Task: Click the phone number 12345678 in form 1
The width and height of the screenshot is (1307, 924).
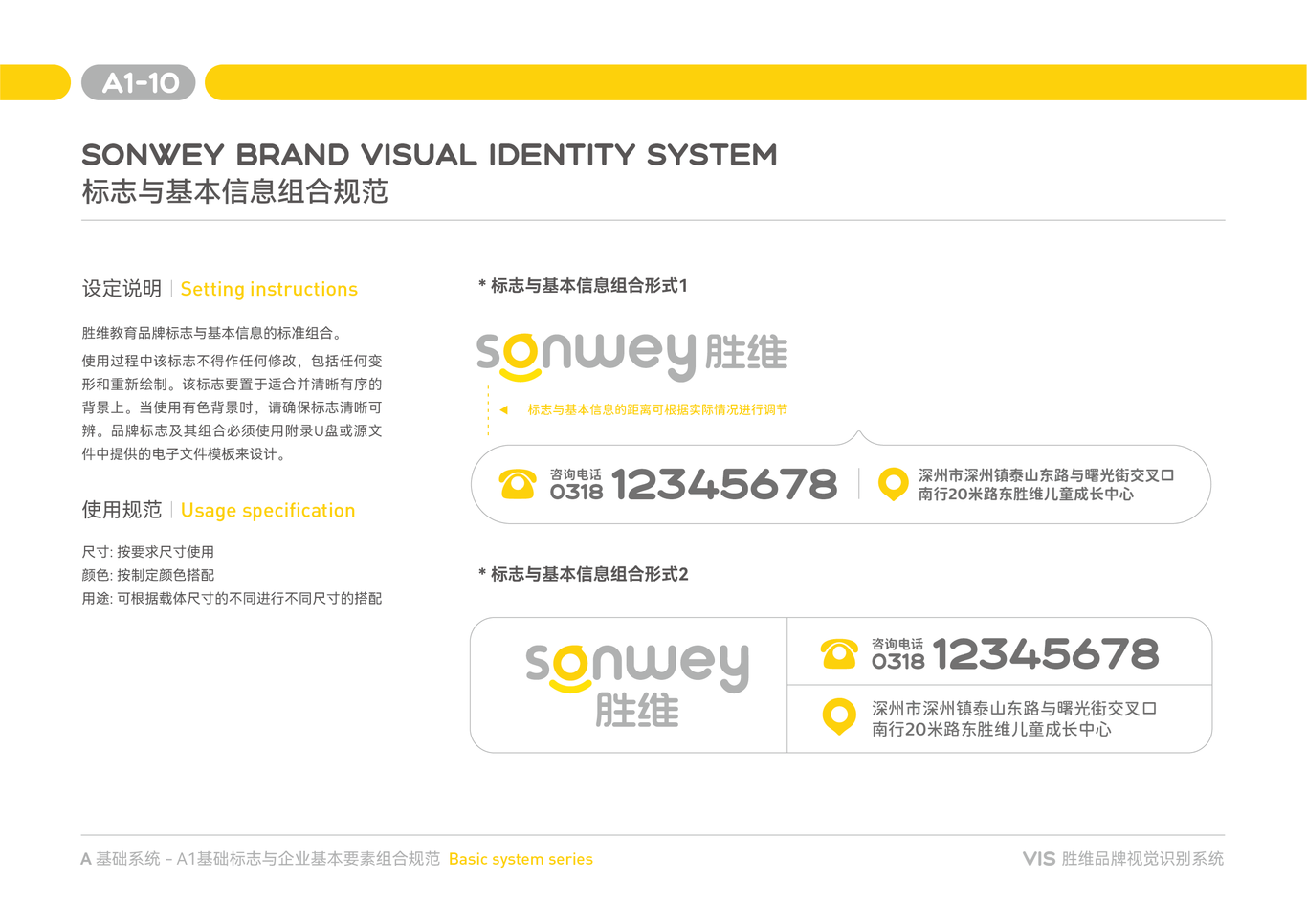Action: pyautogui.click(x=724, y=484)
